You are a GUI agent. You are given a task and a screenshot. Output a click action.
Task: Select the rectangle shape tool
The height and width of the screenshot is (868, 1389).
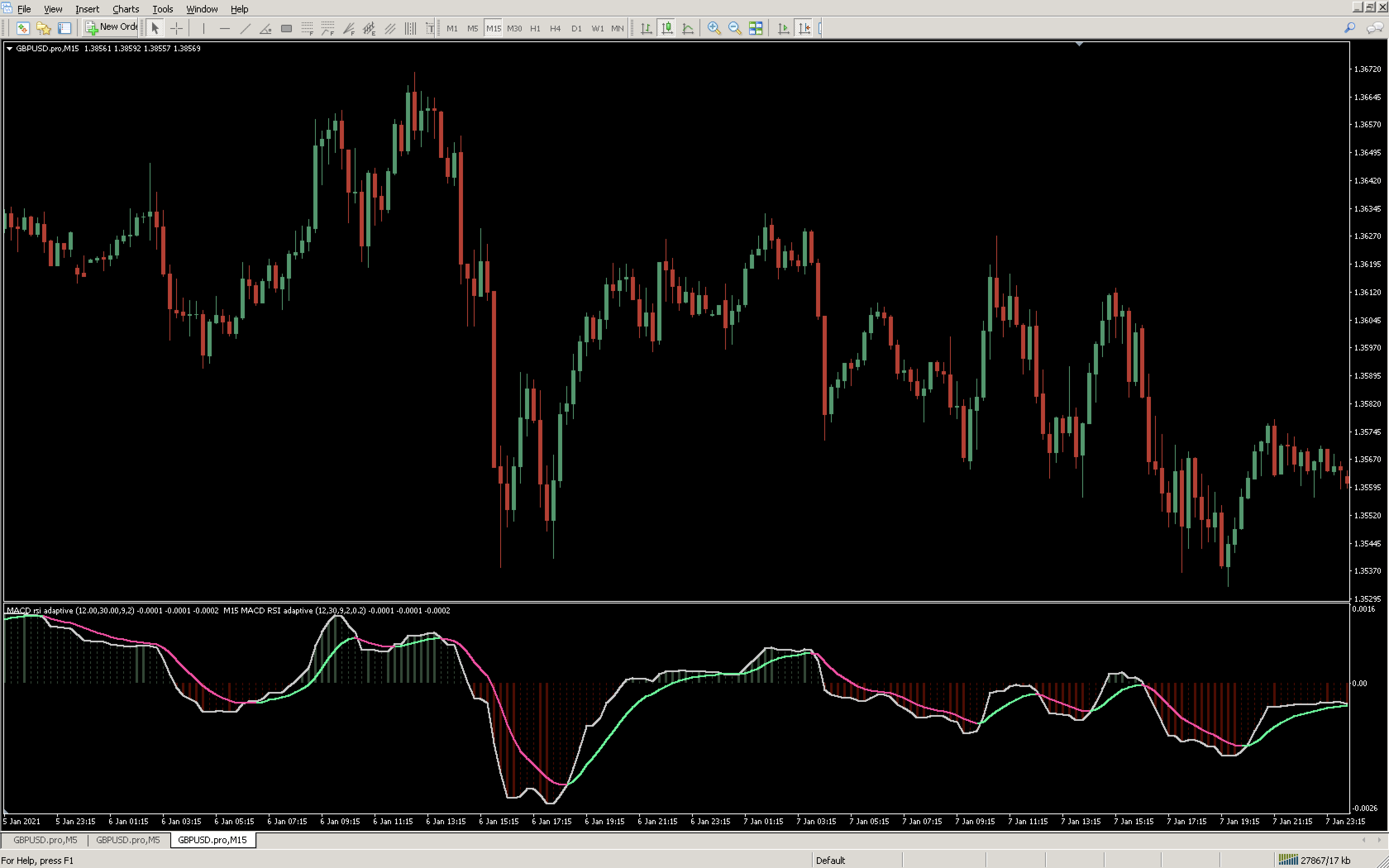click(x=286, y=28)
